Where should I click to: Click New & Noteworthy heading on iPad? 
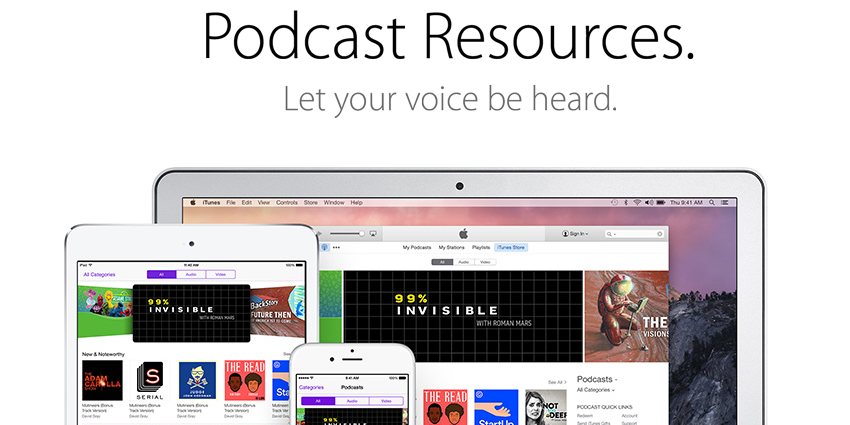pos(103,355)
